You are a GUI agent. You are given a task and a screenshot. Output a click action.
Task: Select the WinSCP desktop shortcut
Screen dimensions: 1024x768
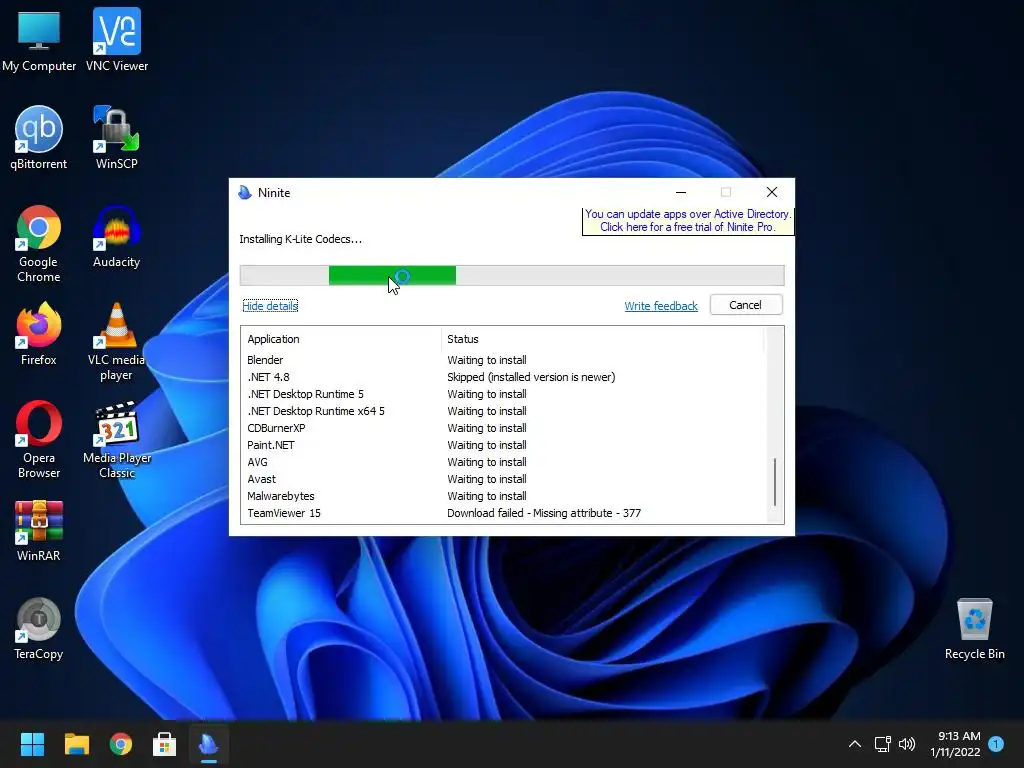point(116,138)
